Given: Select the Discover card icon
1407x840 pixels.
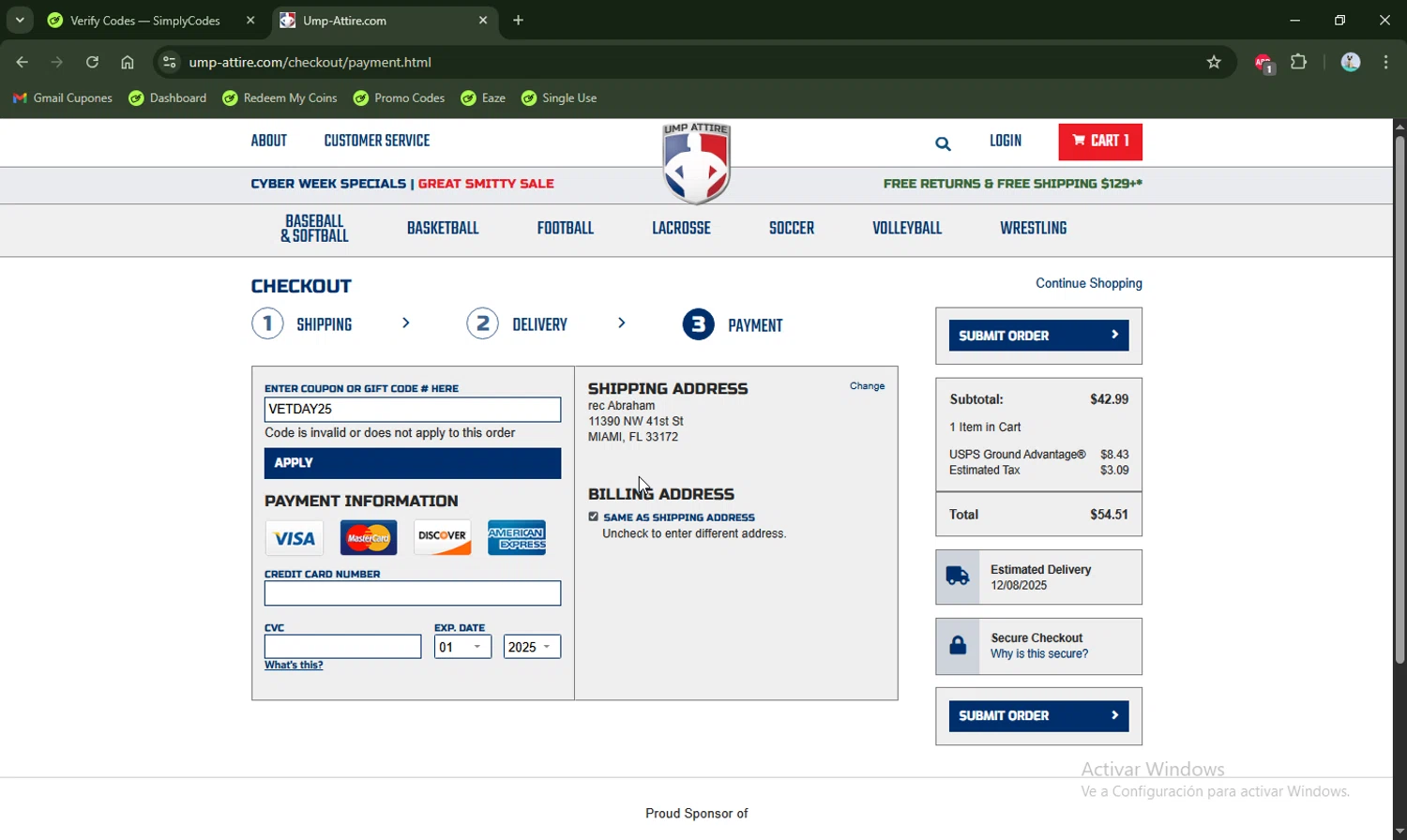Looking at the screenshot, I should coord(443,538).
